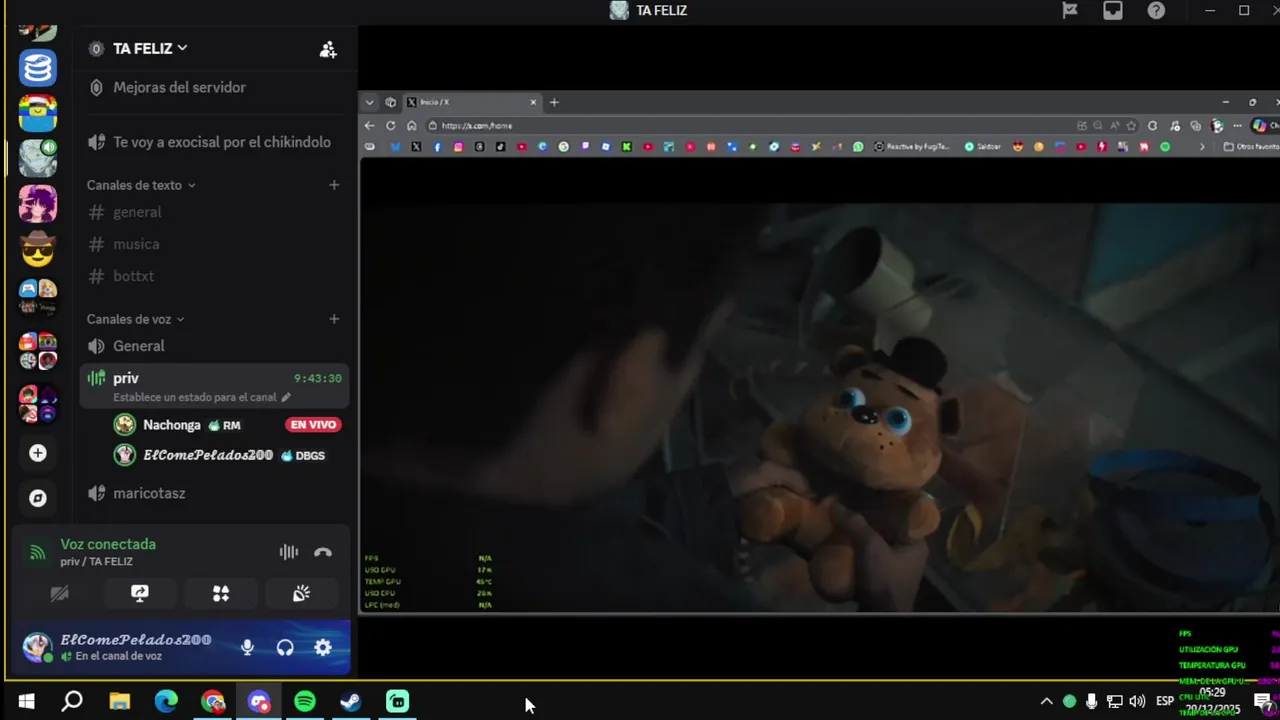Open File Explorer from the taskbar
The image size is (1280, 720).
pos(120,702)
